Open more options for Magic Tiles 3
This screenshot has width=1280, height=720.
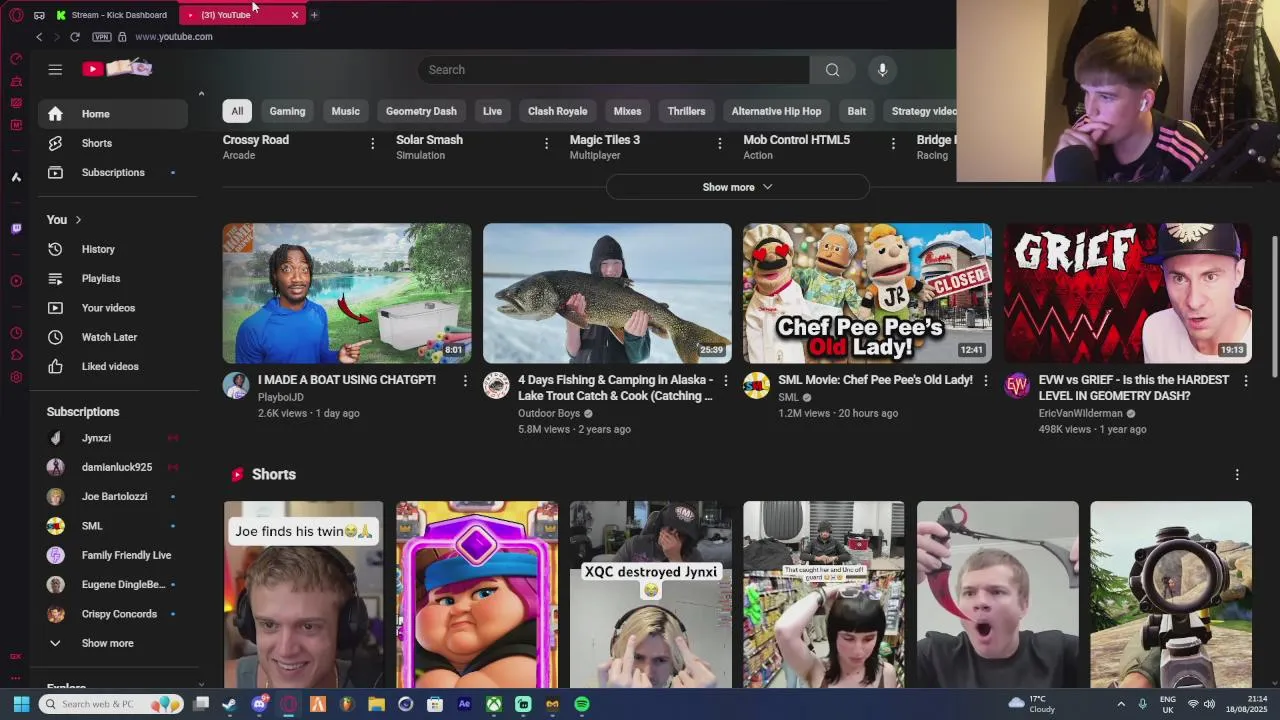pyautogui.click(x=719, y=144)
